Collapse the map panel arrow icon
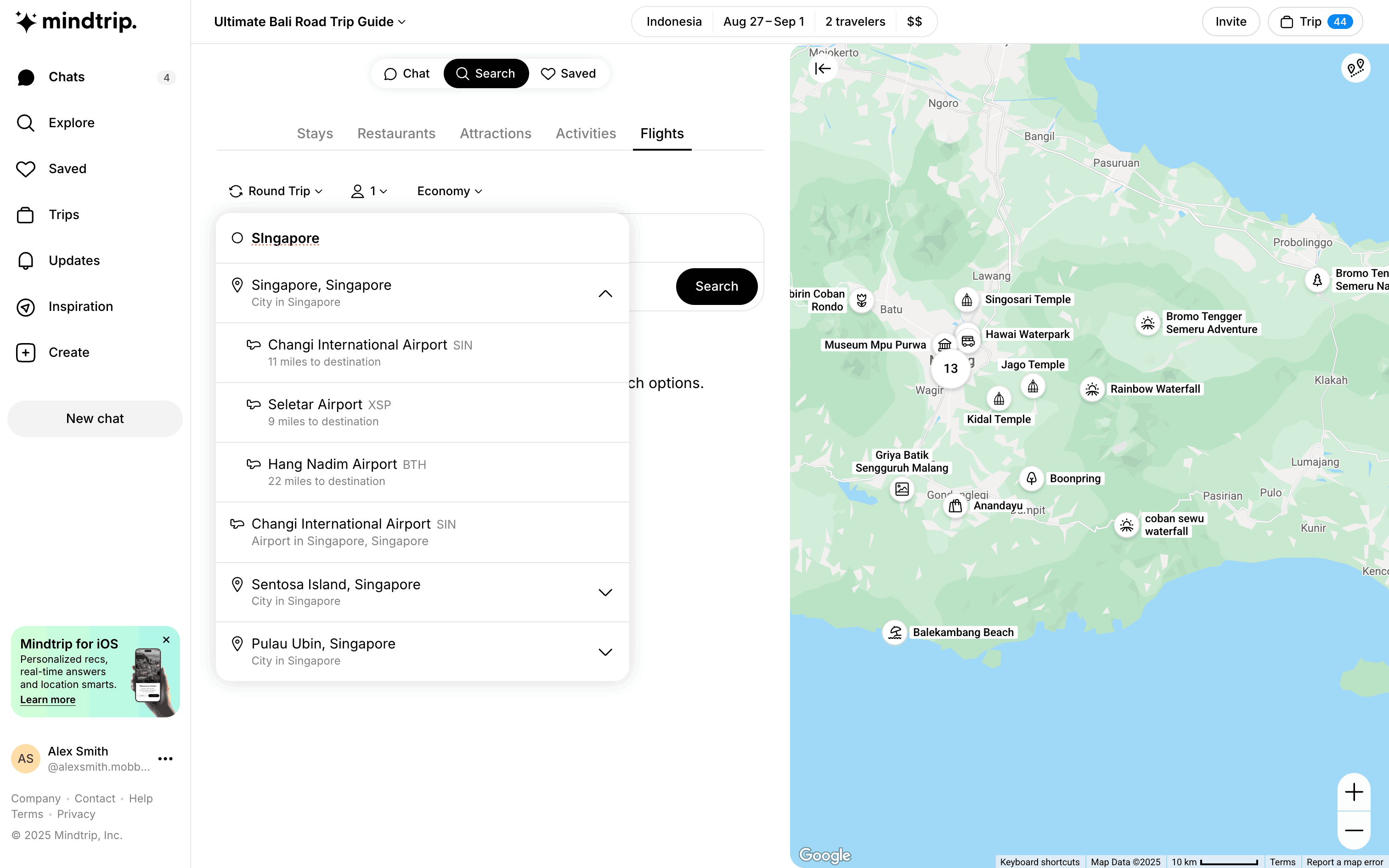 [x=823, y=69]
